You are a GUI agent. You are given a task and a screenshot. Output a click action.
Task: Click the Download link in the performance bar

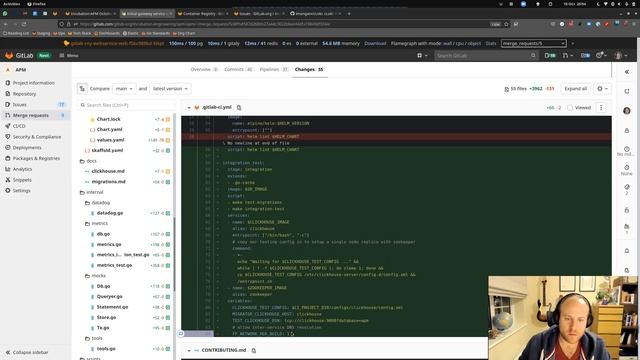coord(375,43)
